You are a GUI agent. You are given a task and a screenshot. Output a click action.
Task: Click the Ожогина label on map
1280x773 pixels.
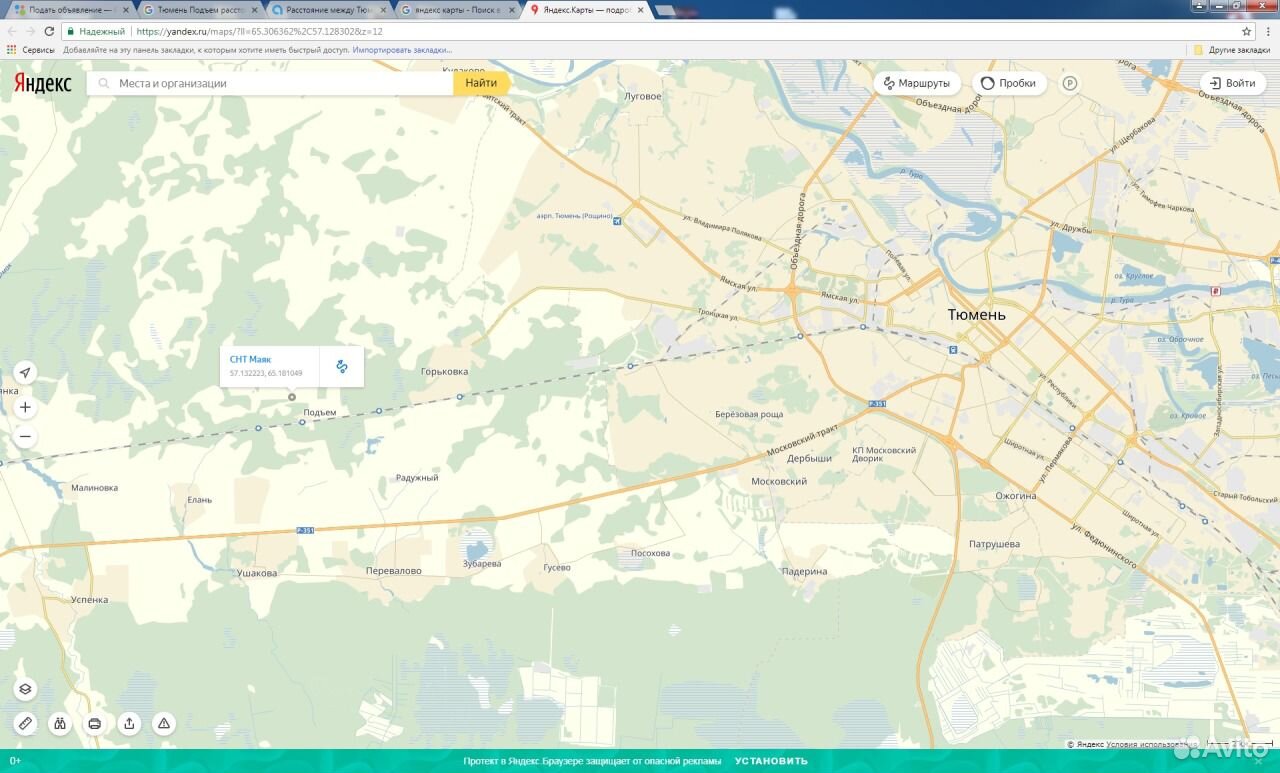point(1015,496)
